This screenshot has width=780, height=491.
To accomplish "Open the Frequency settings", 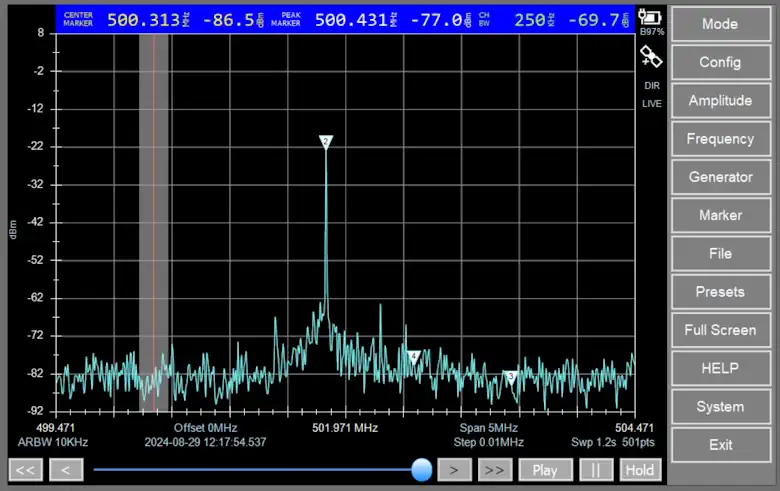I will click(x=720, y=139).
